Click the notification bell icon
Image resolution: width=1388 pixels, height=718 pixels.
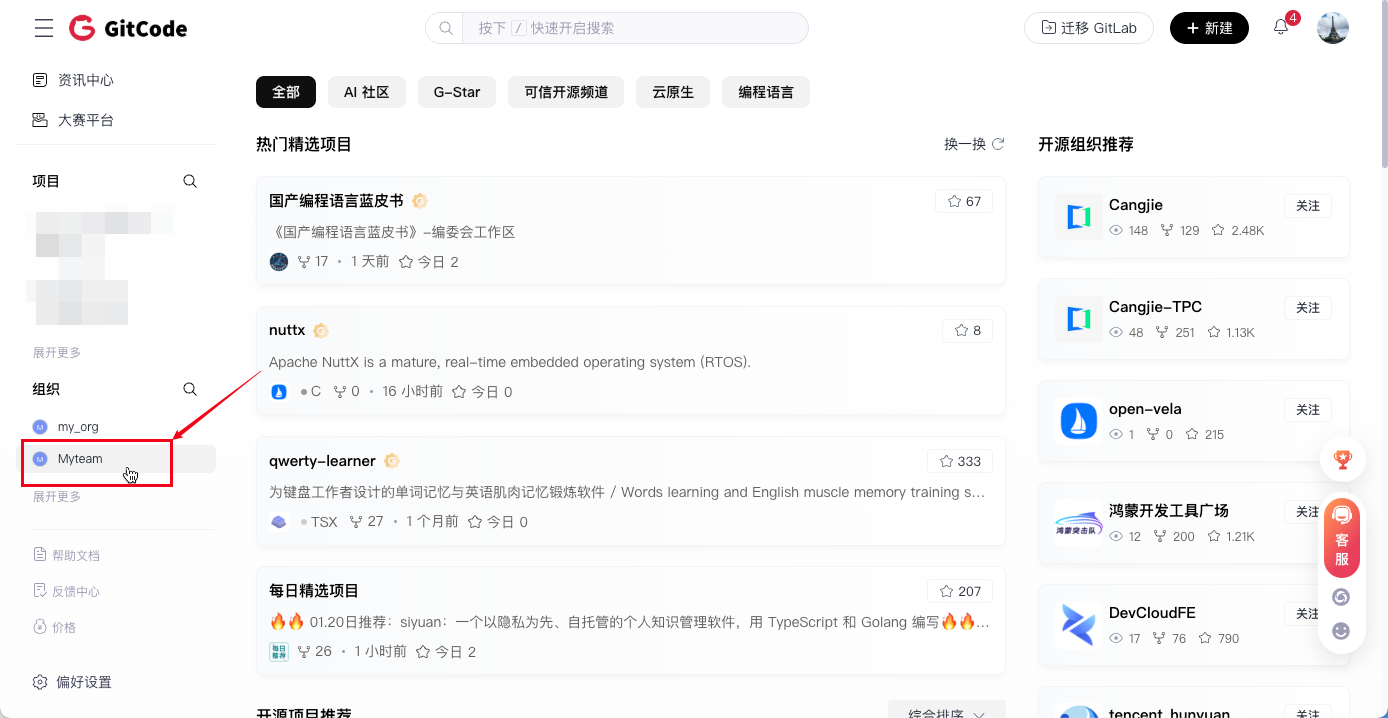point(1281,28)
